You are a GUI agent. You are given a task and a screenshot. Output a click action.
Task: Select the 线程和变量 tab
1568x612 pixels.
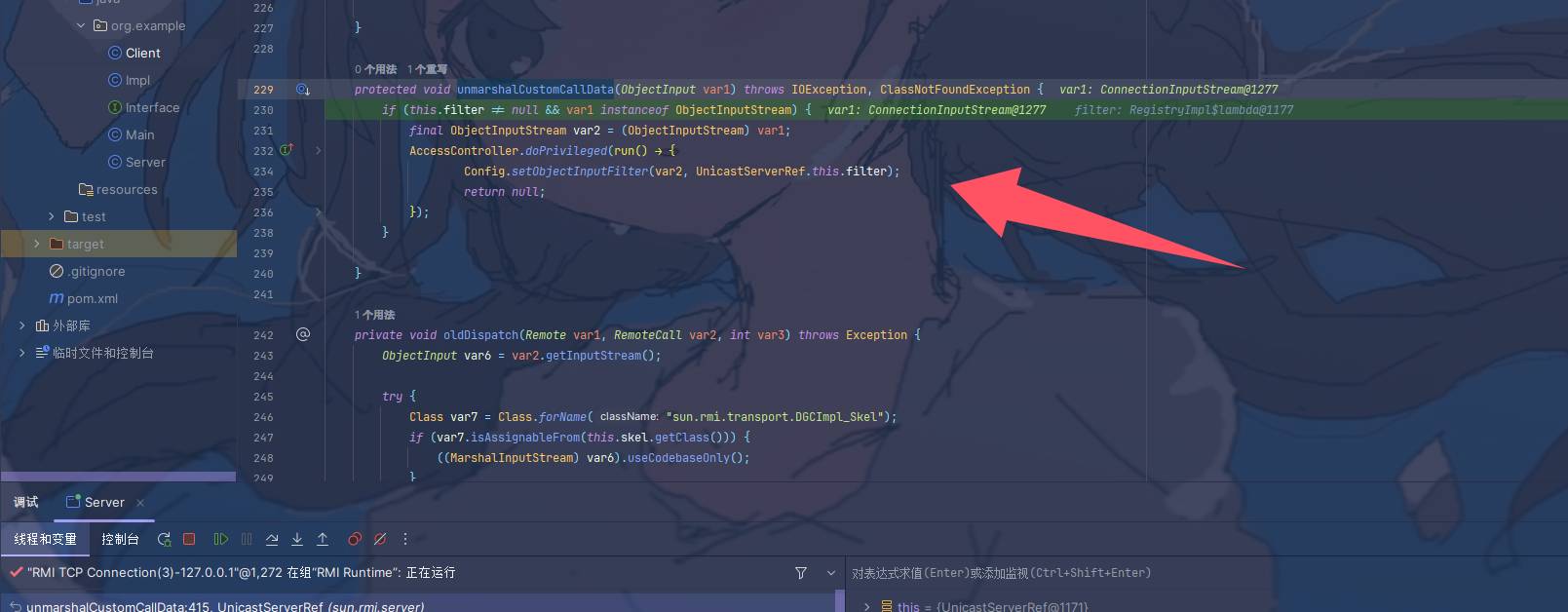(45, 539)
